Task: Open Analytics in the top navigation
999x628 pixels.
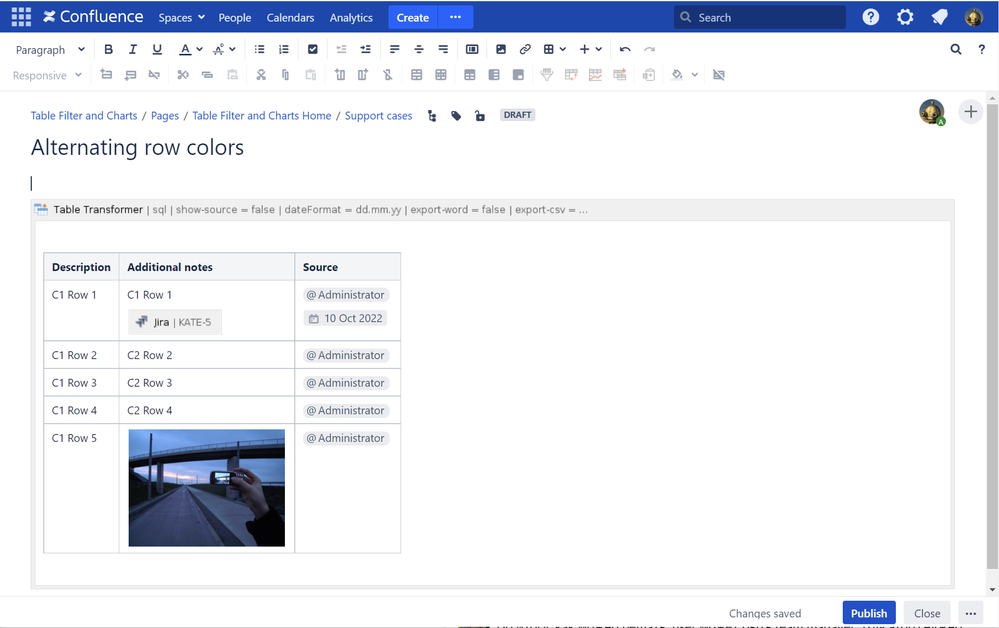Action: coord(351,17)
